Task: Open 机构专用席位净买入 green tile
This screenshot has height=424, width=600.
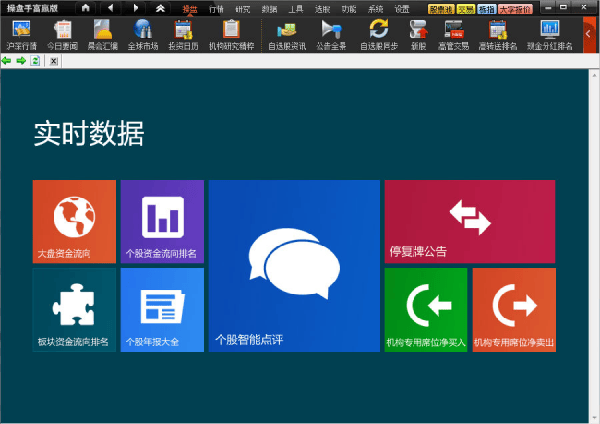Action: click(x=425, y=309)
